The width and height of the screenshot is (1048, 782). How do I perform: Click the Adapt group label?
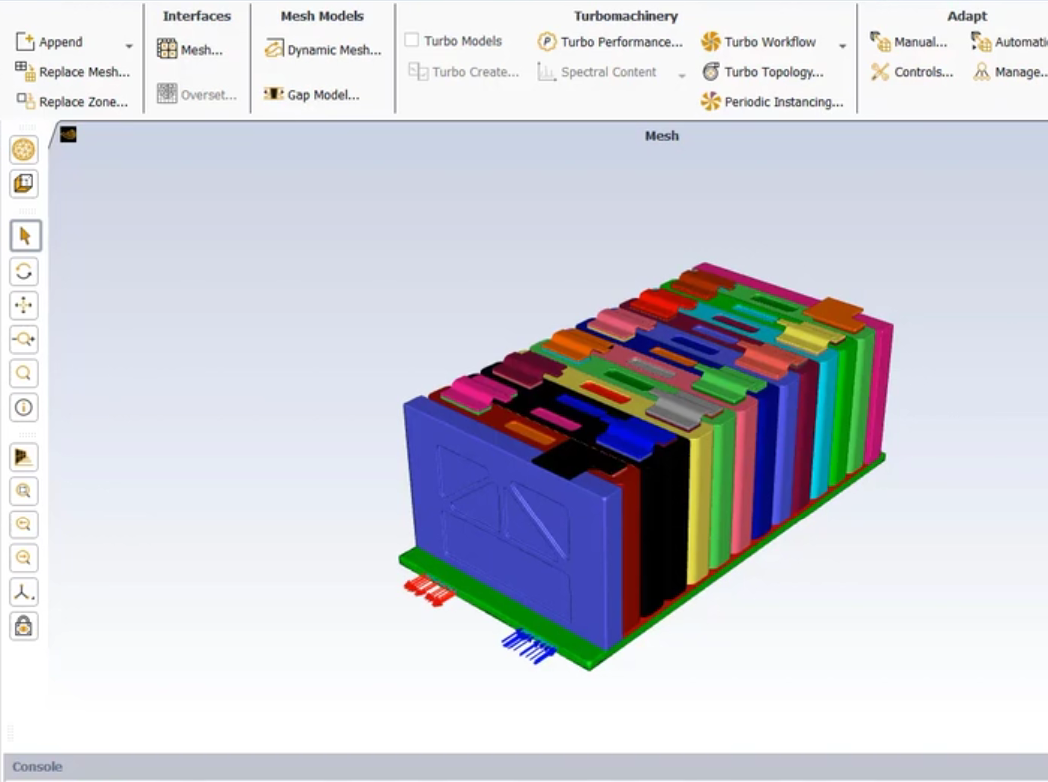pos(966,16)
